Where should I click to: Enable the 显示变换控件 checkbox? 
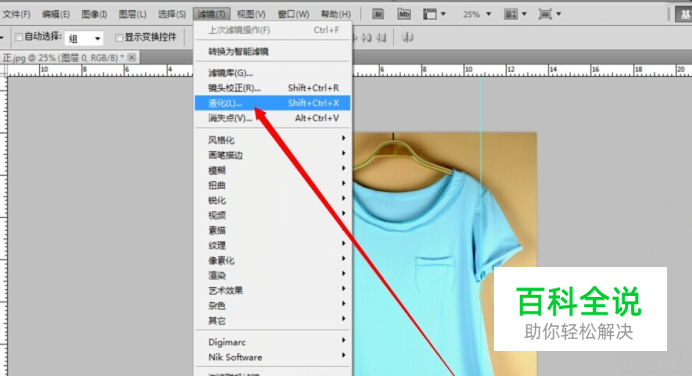[x=119, y=38]
